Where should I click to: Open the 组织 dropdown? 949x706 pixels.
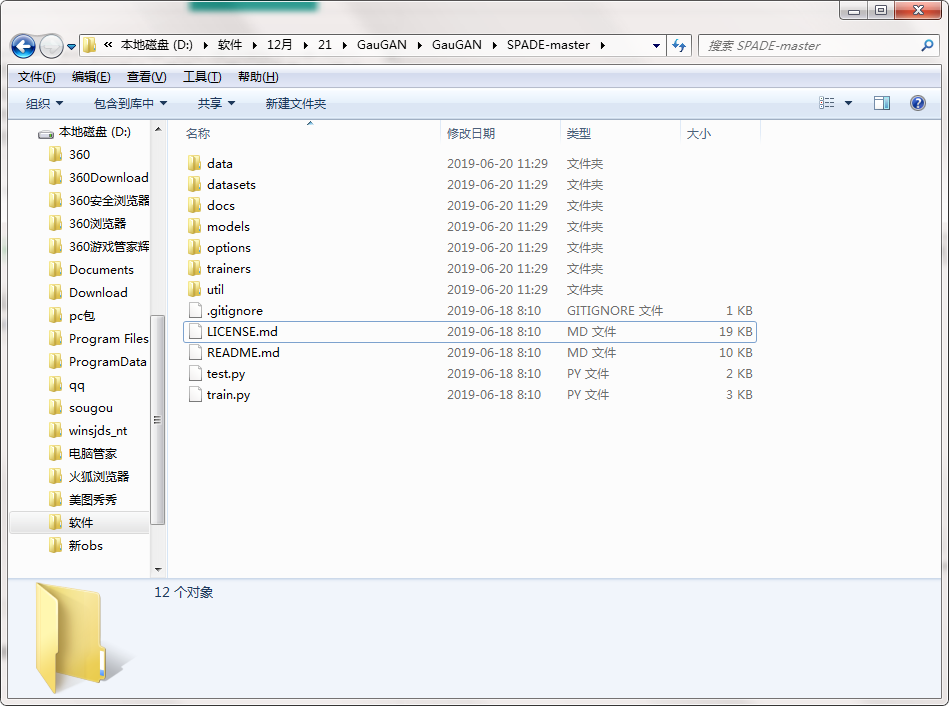44,104
